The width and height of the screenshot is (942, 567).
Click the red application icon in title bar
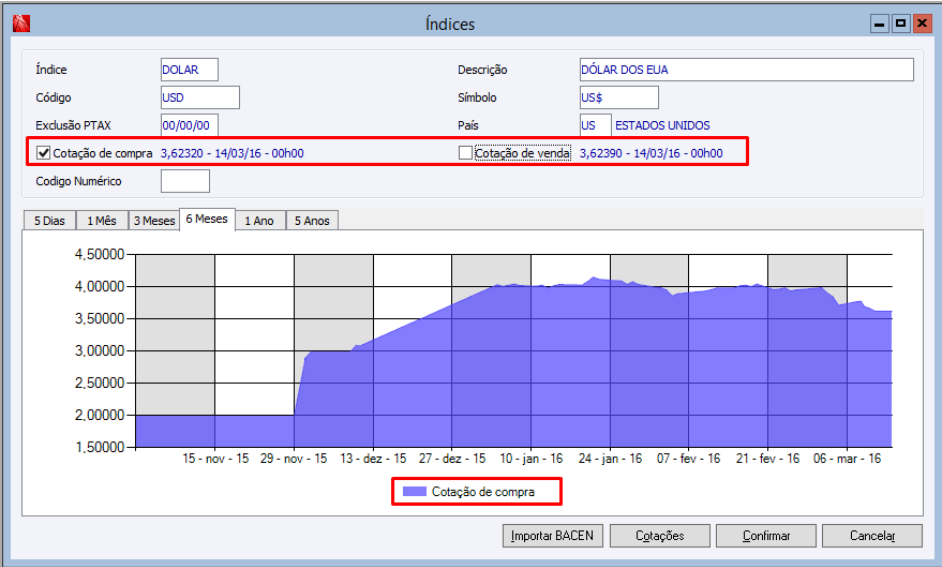pos(21,23)
